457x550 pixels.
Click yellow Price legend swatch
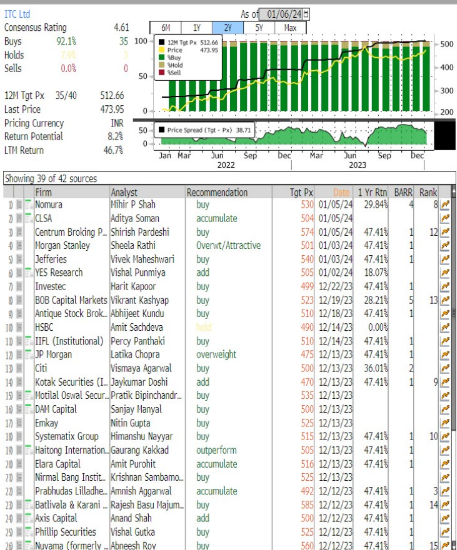tap(162, 50)
